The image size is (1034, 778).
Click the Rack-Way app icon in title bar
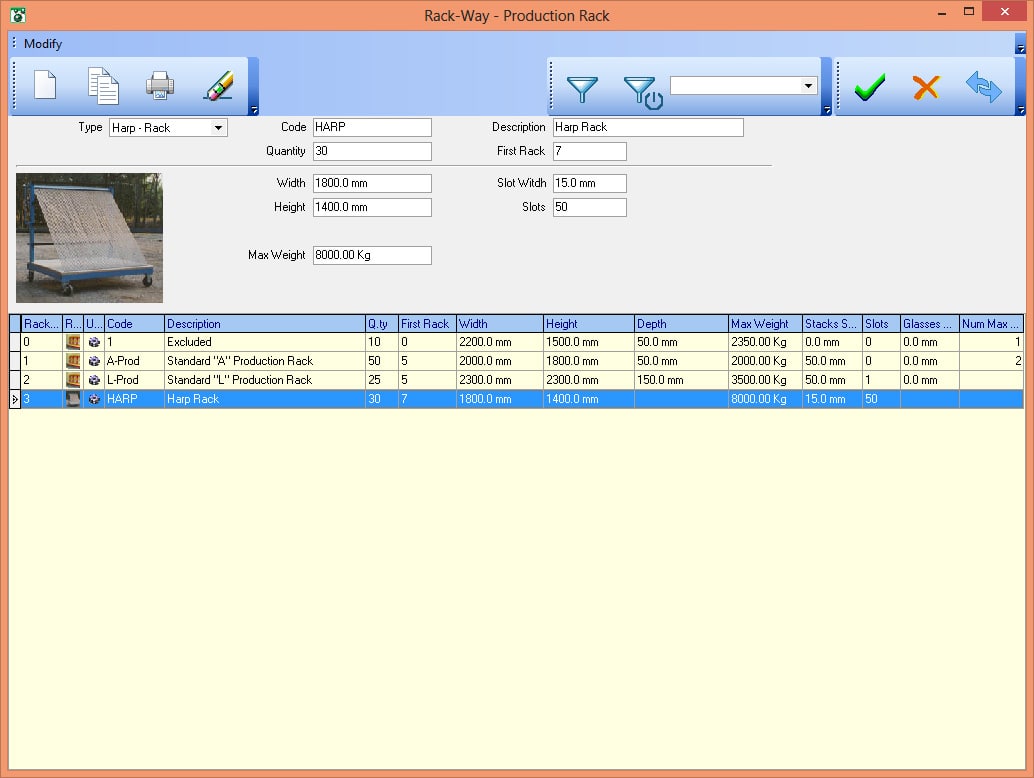pyautogui.click(x=18, y=15)
